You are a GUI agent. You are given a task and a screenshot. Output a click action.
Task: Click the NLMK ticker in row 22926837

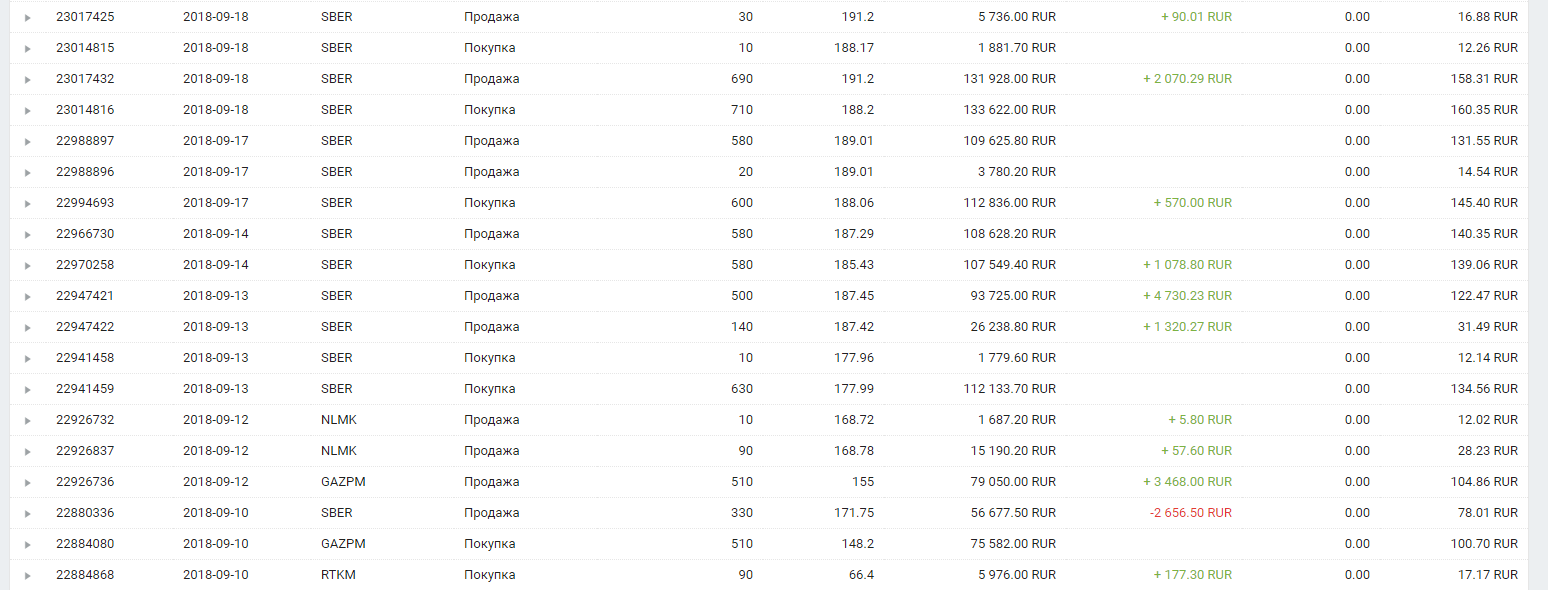[x=339, y=451]
